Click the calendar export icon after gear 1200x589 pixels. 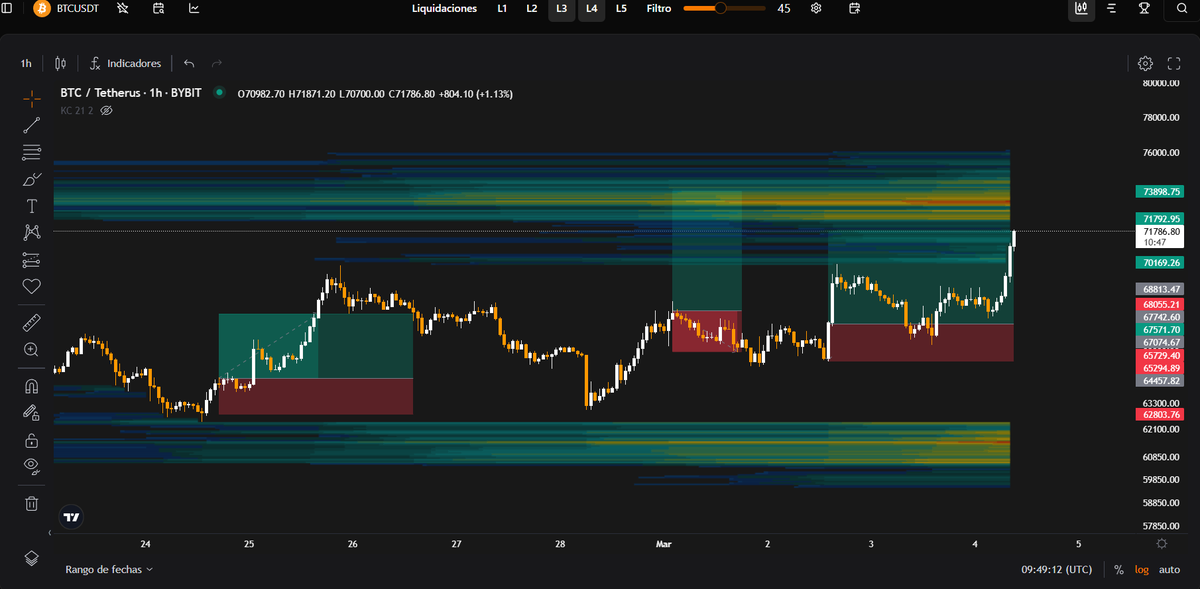[x=854, y=9]
